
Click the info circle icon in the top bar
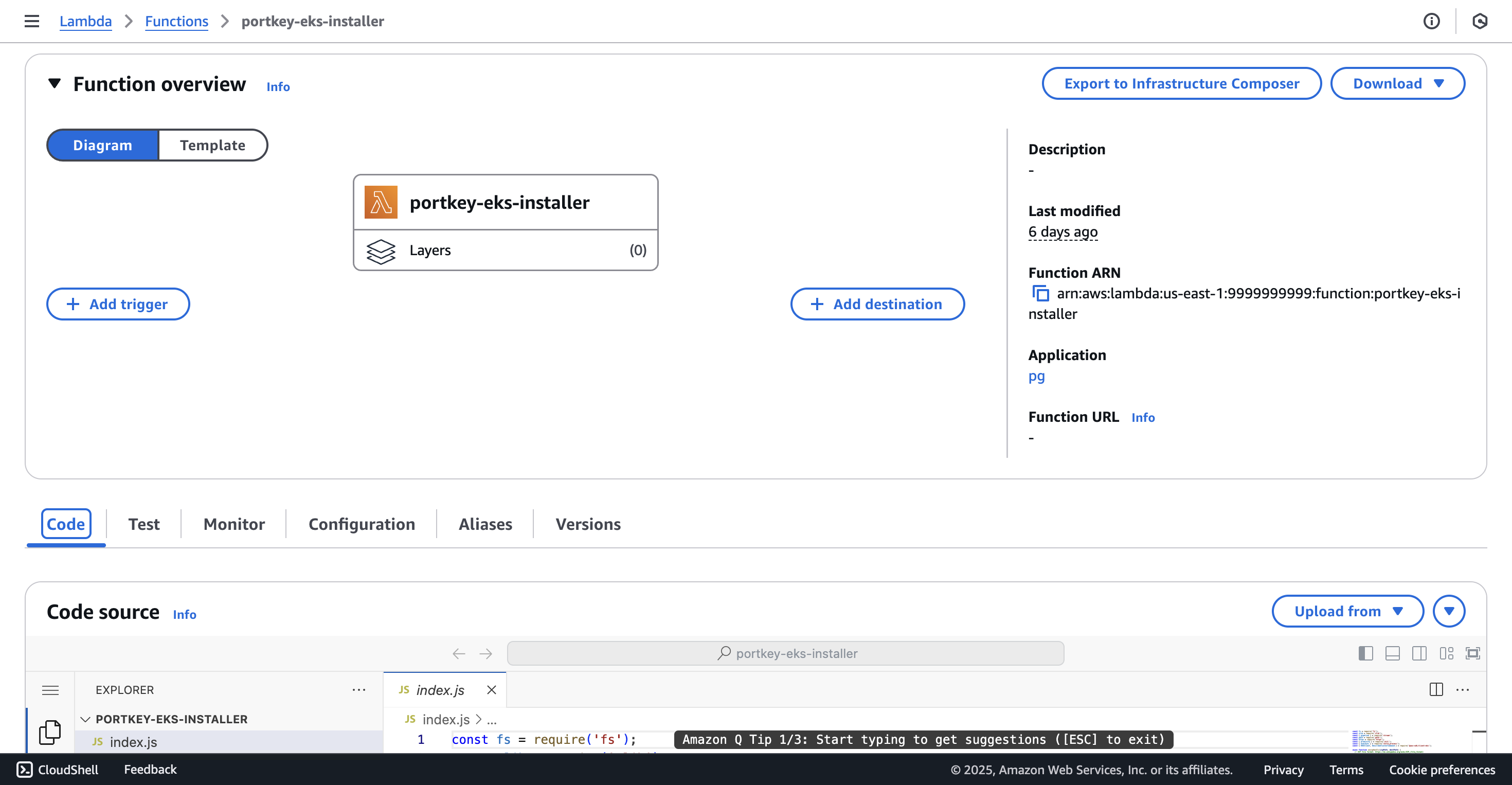click(1431, 21)
